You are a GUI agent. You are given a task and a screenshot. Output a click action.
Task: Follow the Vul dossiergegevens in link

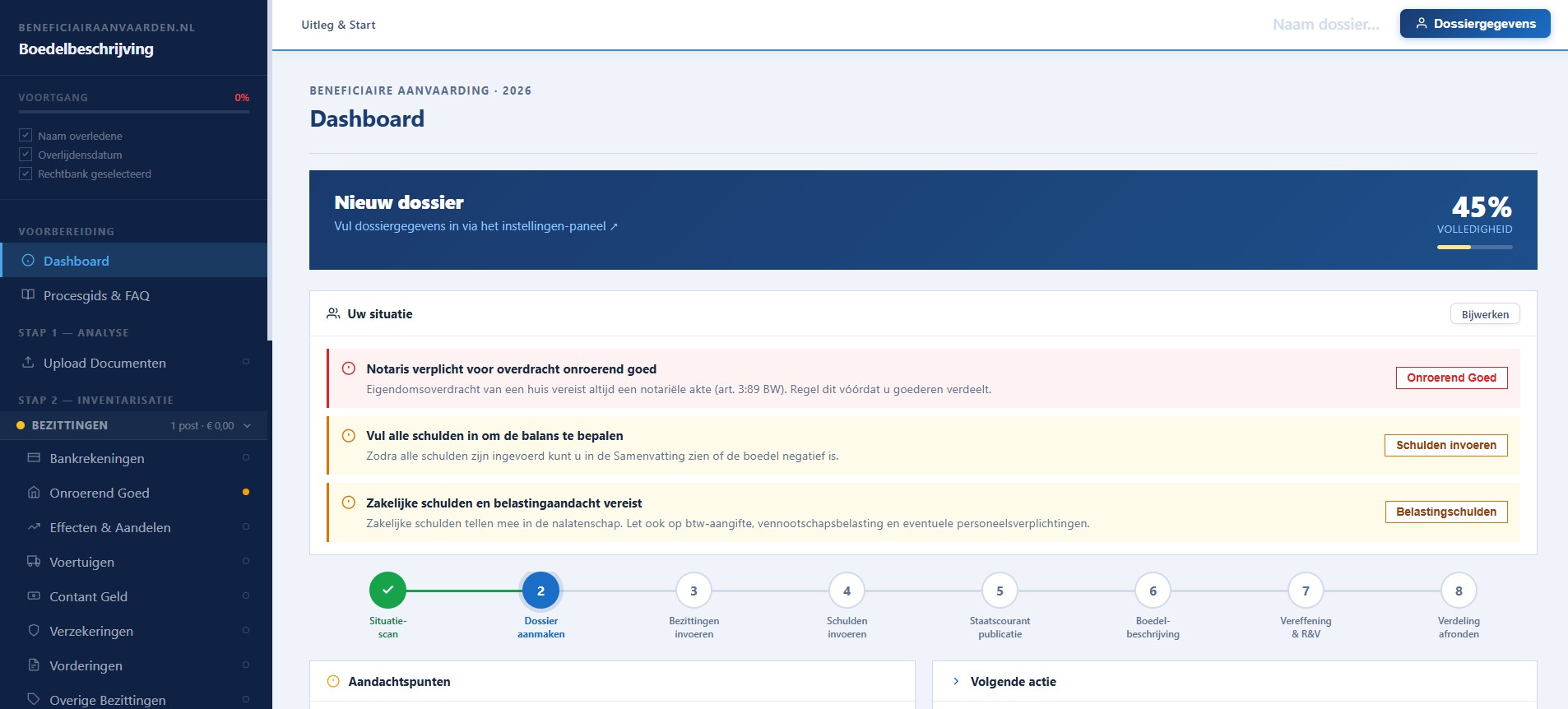(x=476, y=226)
